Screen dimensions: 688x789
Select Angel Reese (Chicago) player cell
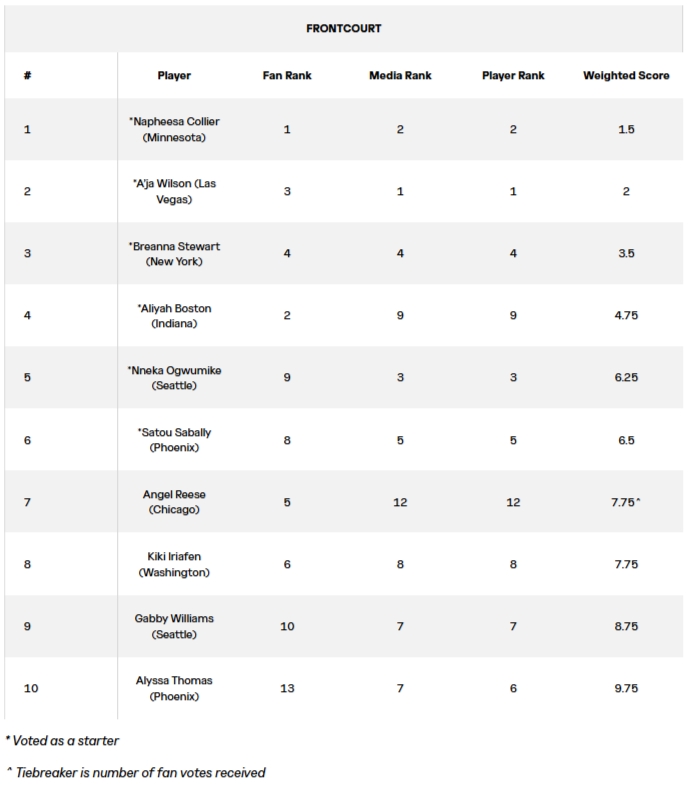point(174,502)
